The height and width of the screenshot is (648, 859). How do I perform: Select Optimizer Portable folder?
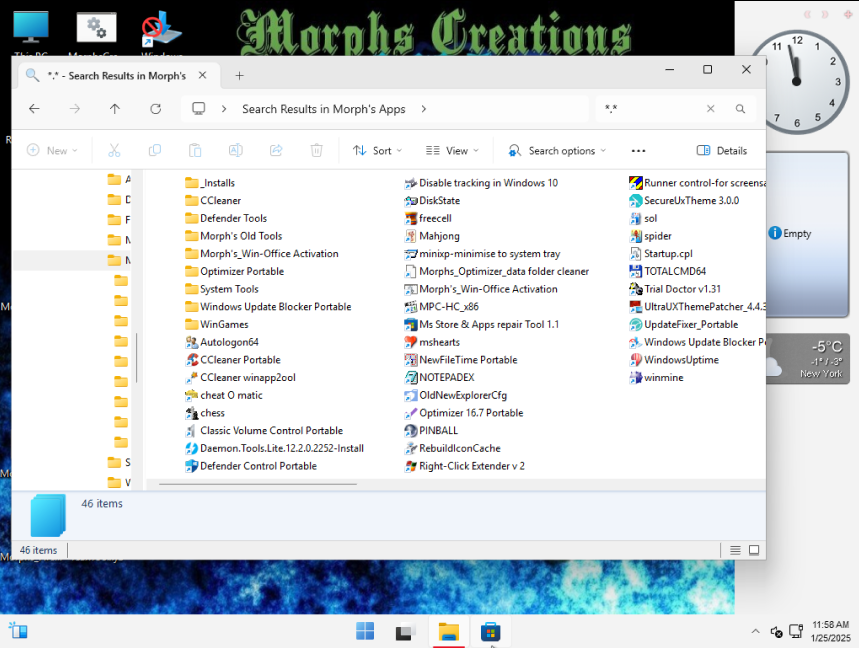coord(235,271)
